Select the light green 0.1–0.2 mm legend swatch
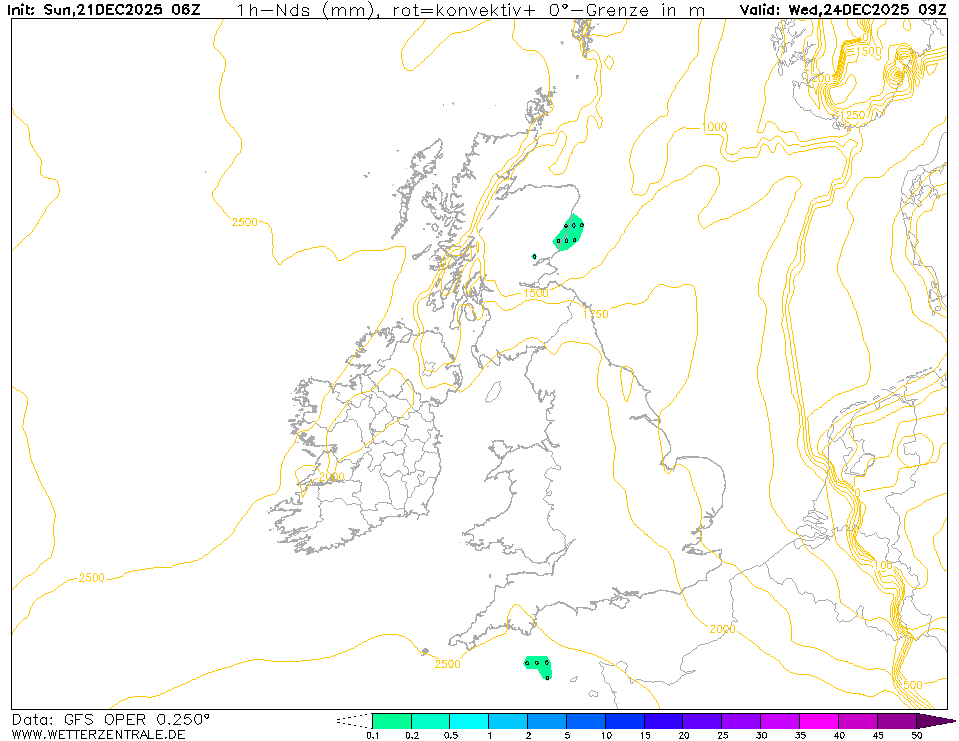This screenshot has width=959, height=741. tap(391, 720)
